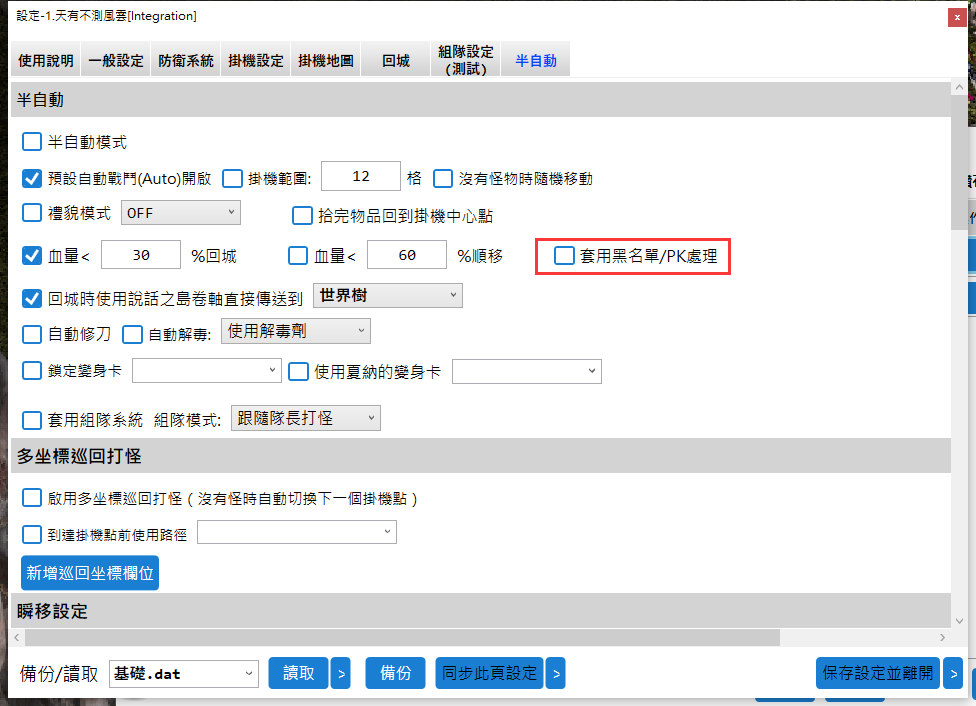This screenshot has height=706, width=976.
Task: Click the 掛機範圍 value field 12
Action: (x=361, y=176)
